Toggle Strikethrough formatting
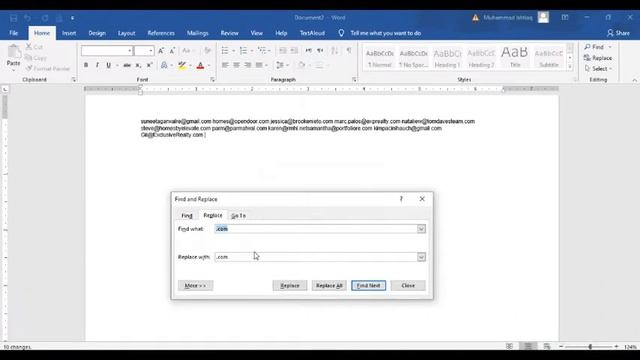640x360 pixels. click(127, 65)
